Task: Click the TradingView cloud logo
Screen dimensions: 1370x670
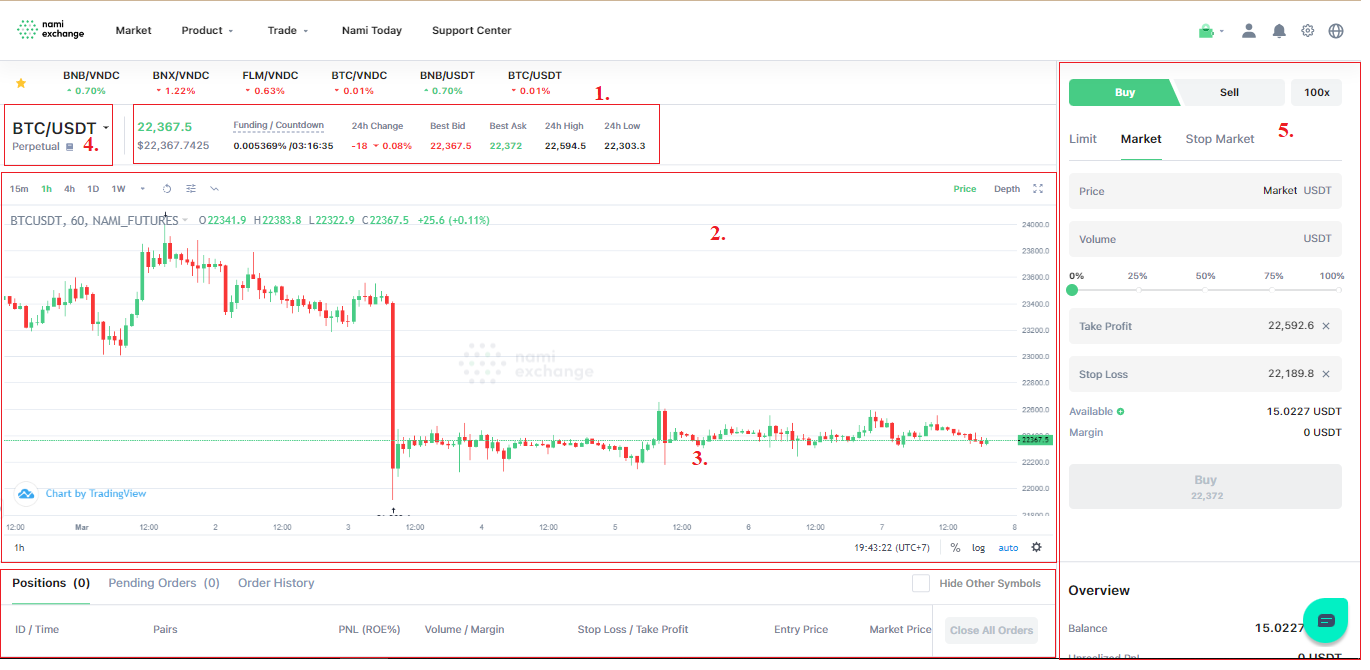Action: pyautogui.click(x=26, y=493)
